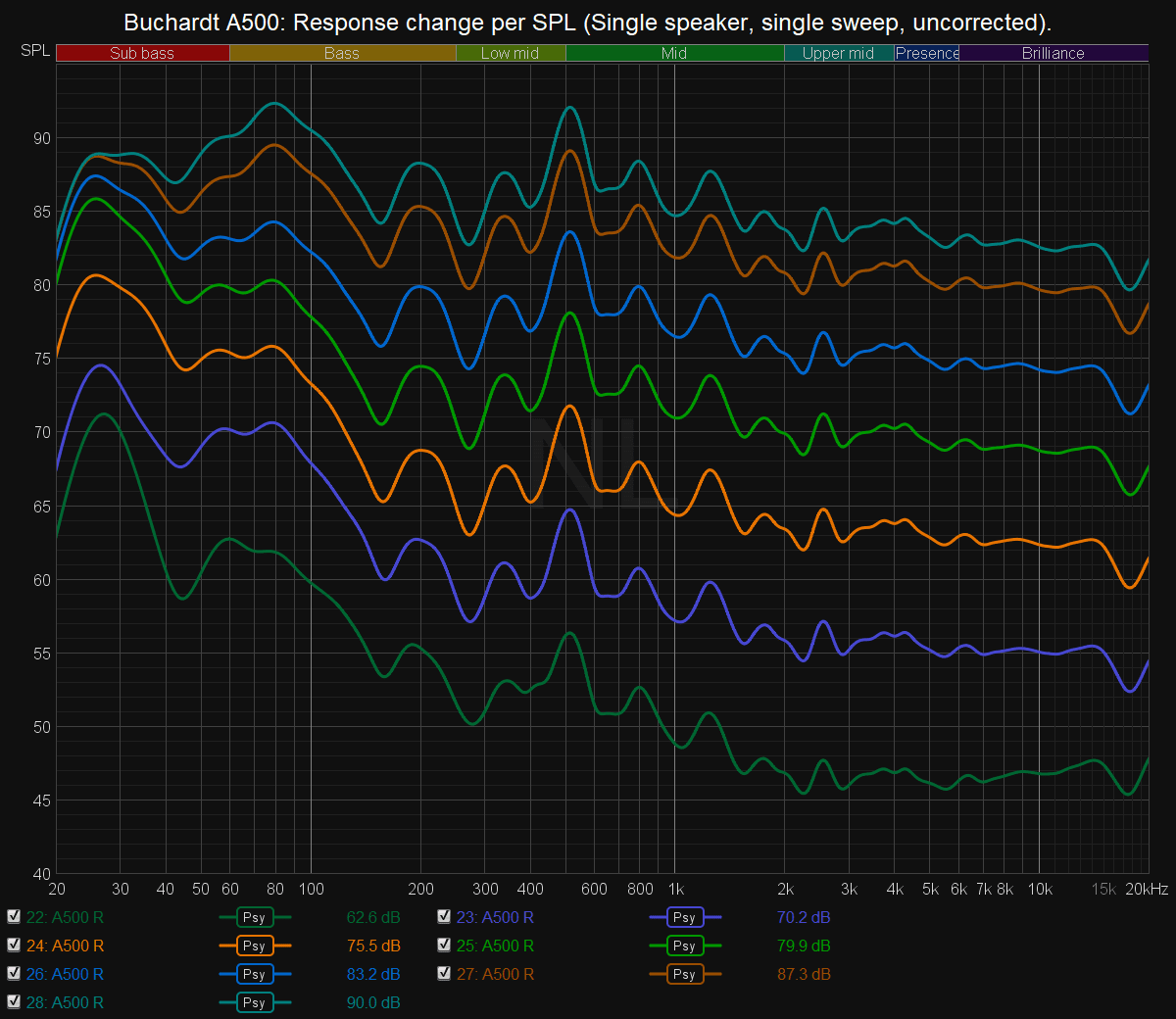
Task: Click the 87.3 dB legend value
Action: tap(804, 975)
